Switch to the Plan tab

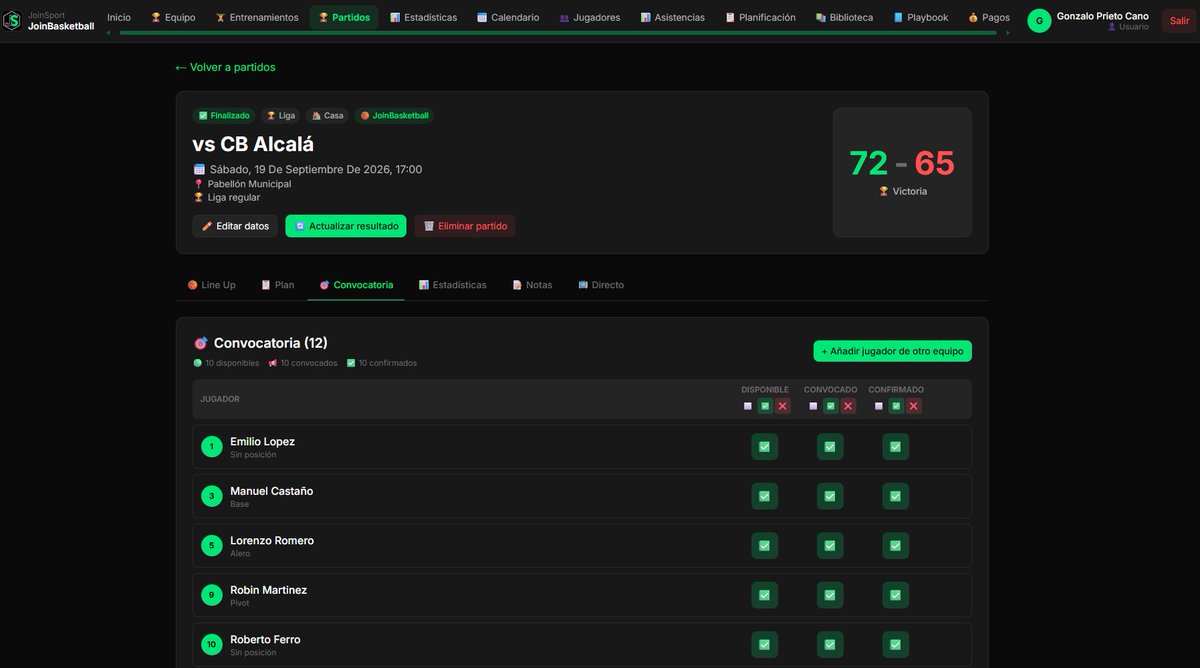pyautogui.click(x=278, y=285)
